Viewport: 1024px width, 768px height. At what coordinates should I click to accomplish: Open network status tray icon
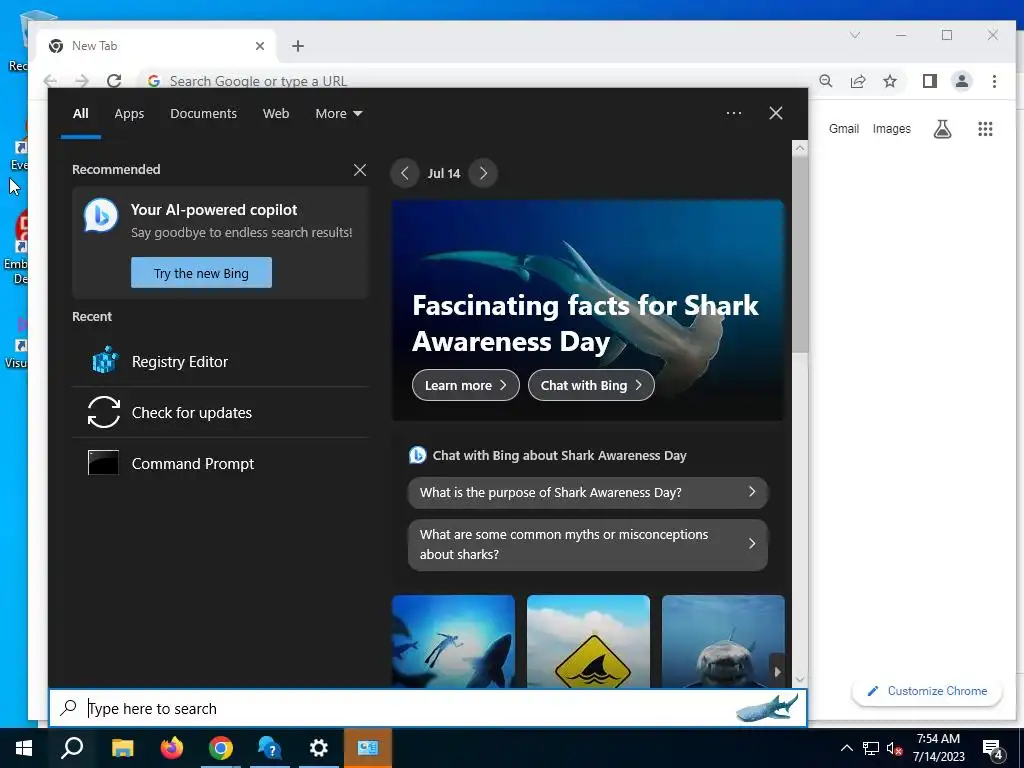871,748
